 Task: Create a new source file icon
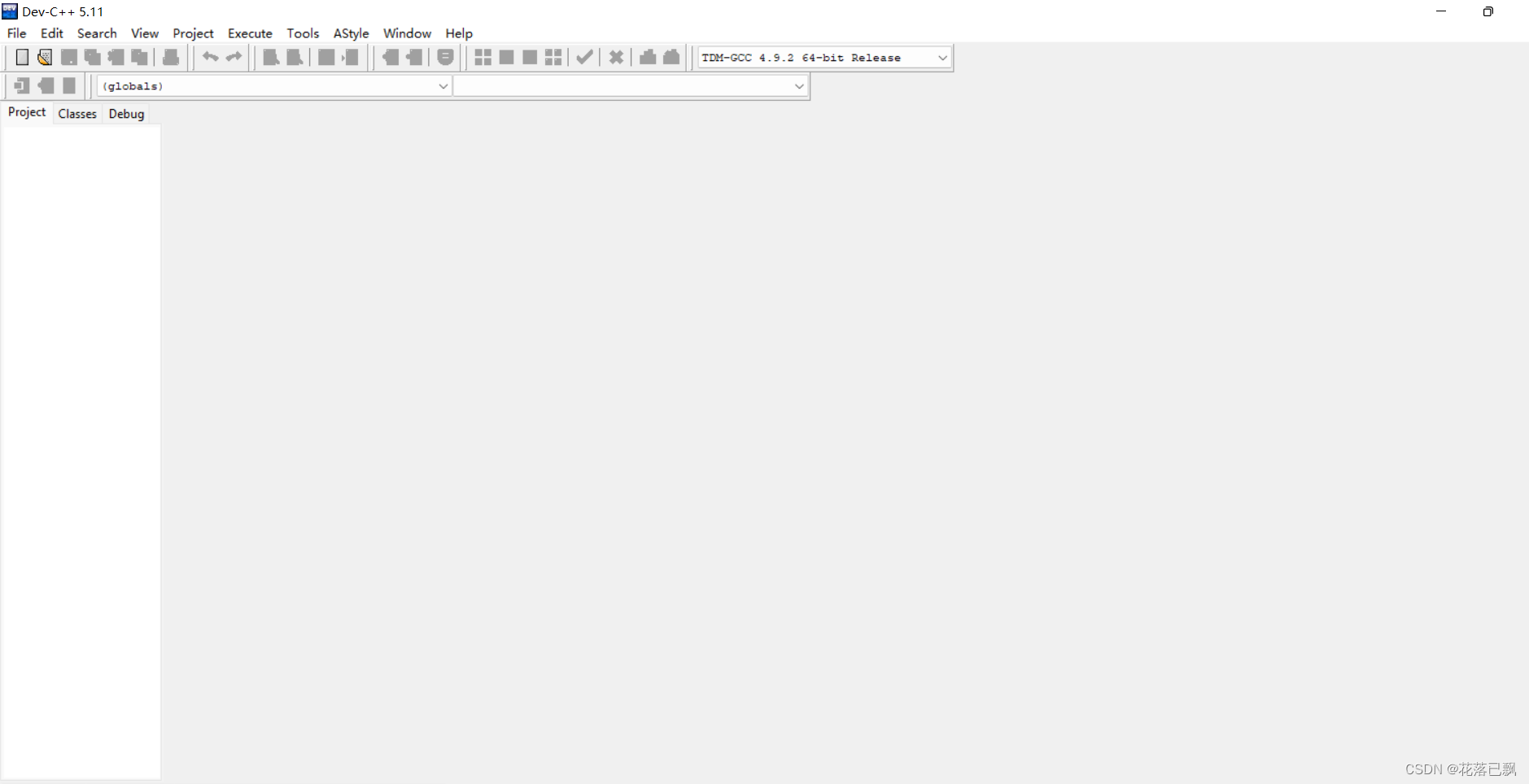pos(22,57)
